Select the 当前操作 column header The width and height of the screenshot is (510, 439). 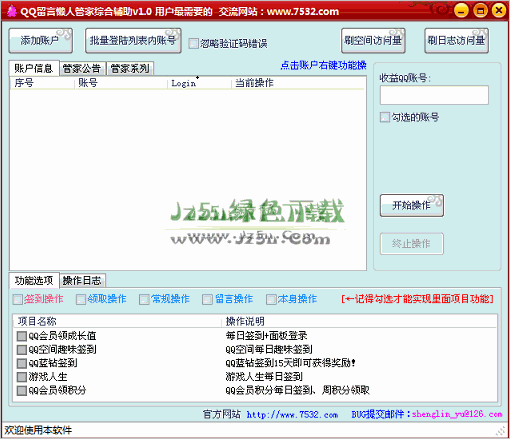298,83
